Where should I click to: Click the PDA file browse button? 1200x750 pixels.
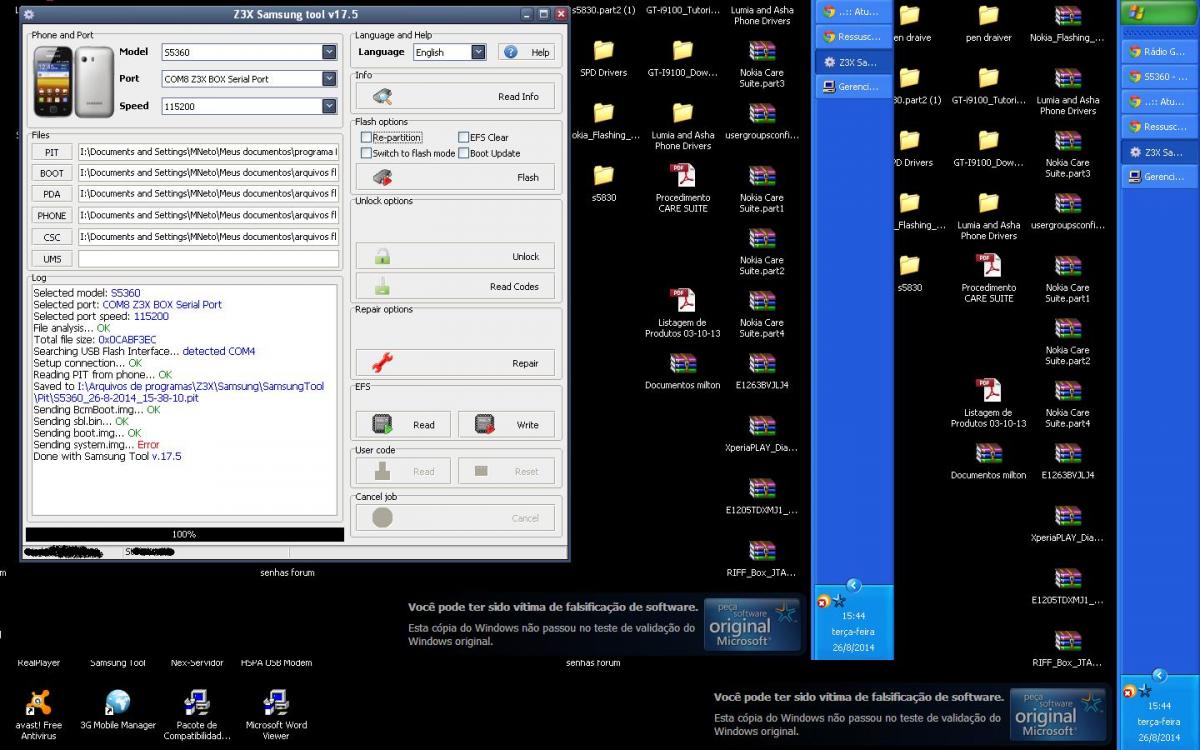pyautogui.click(x=52, y=195)
